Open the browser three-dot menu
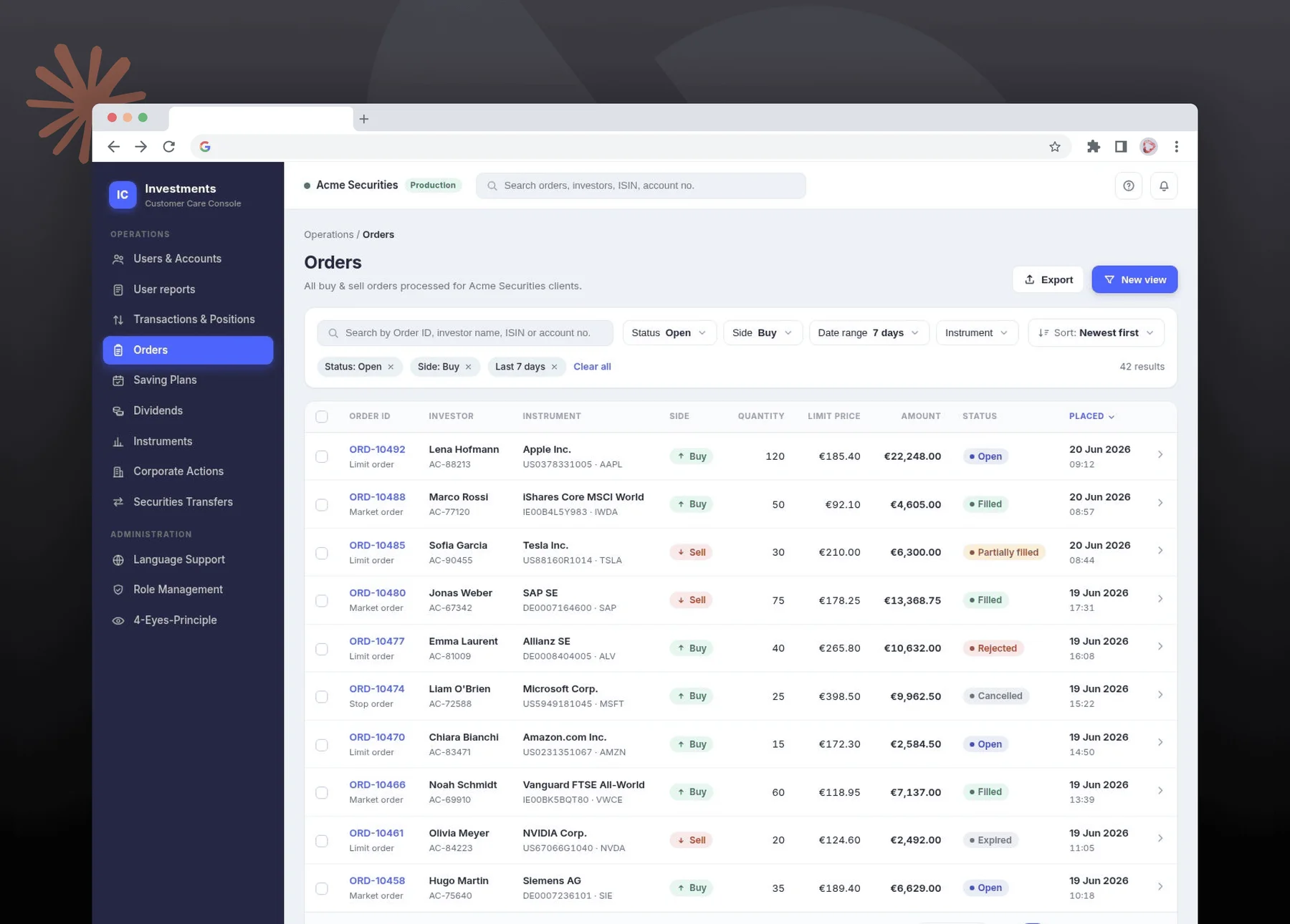 coord(1176,147)
